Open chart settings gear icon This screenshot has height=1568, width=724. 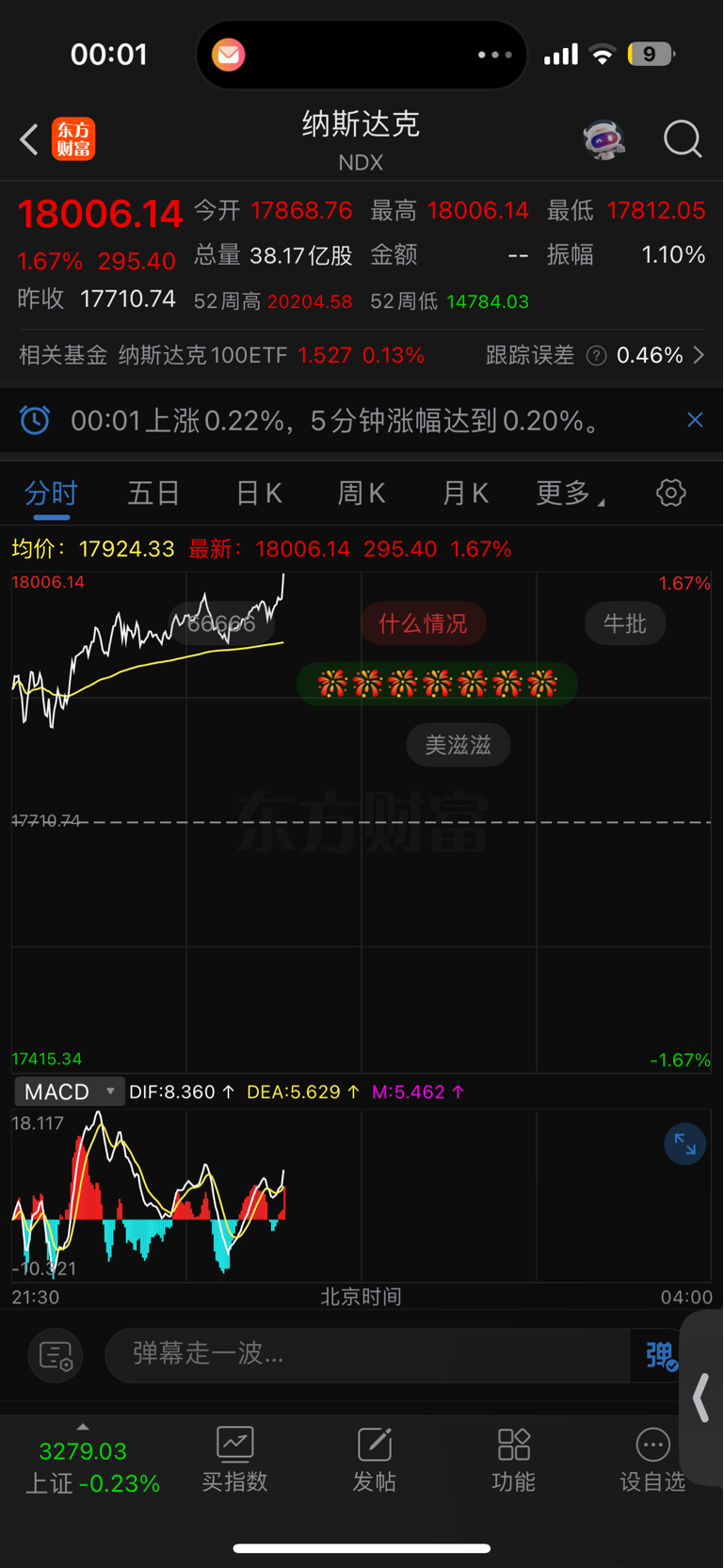(x=670, y=493)
